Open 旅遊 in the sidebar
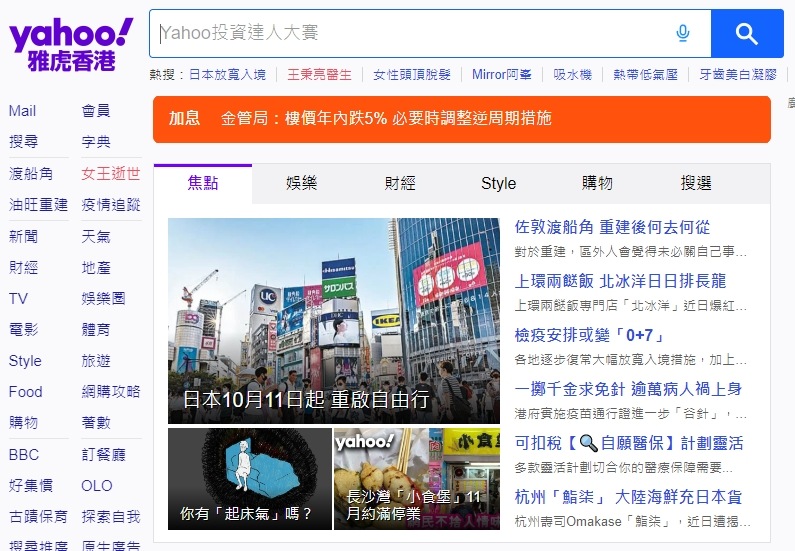 96,361
